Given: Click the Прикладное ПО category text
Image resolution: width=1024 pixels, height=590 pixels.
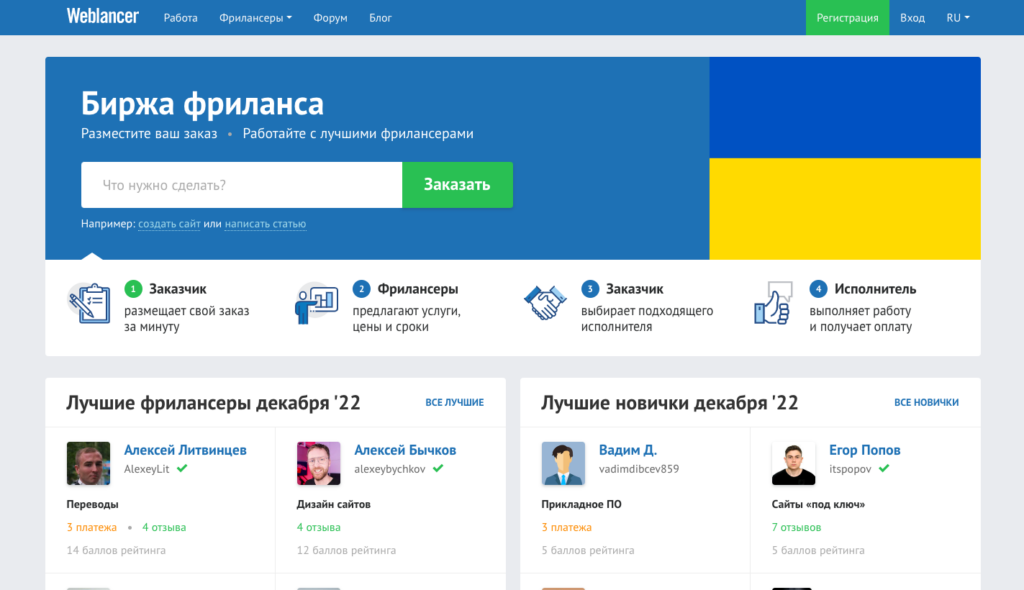Looking at the screenshot, I should 581,504.
